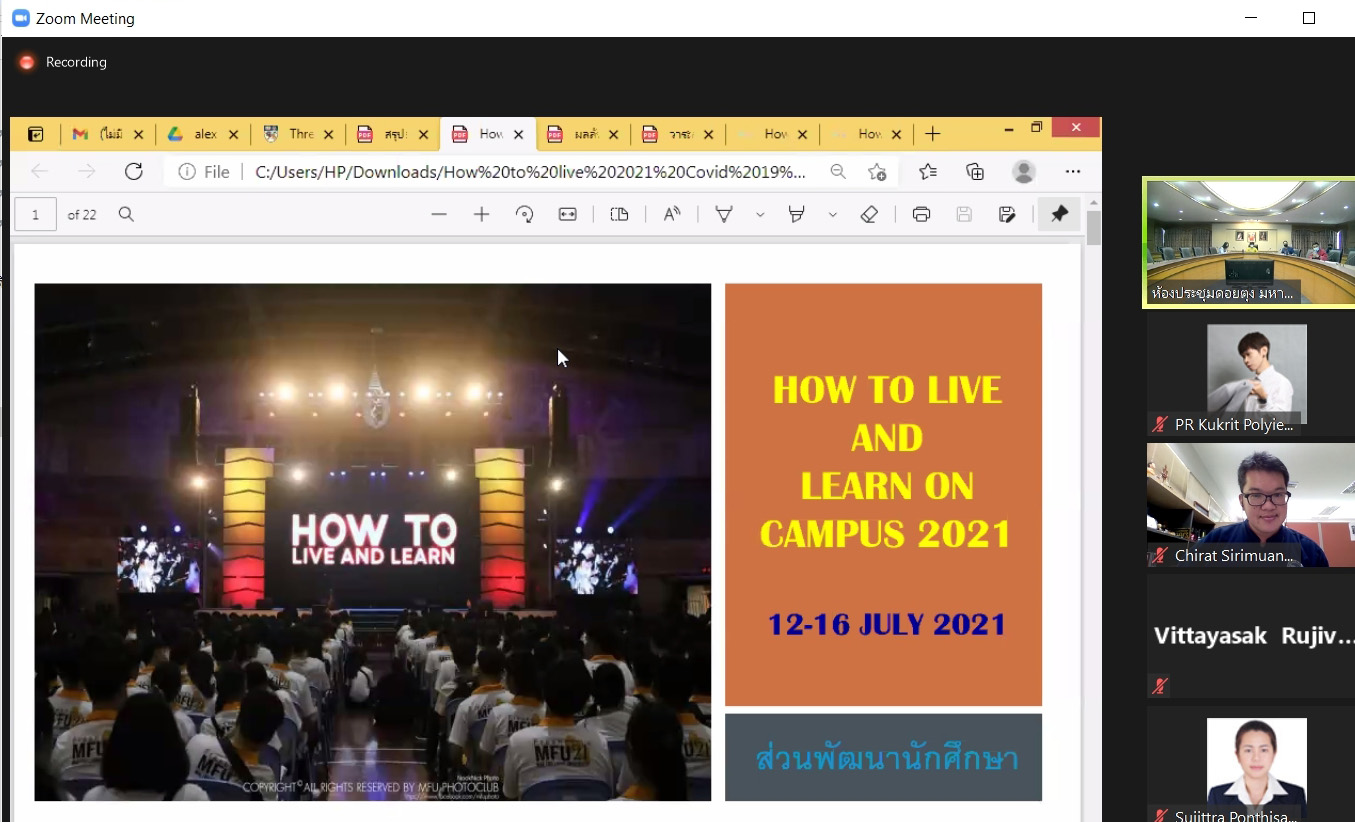Viewport: 1355px width, 822px height.
Task: Toggle the Draw pen tool
Action: pyautogui.click(x=724, y=213)
